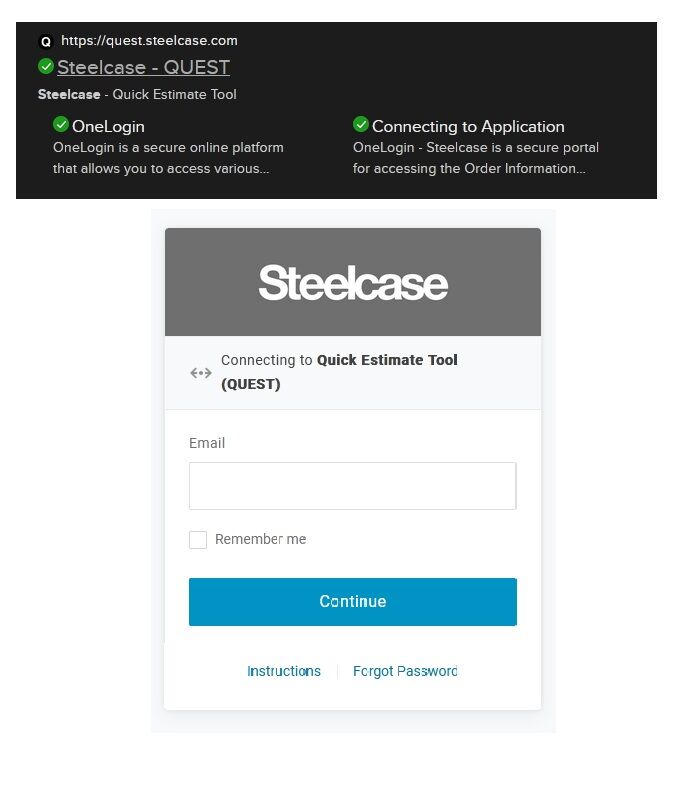Click the Steelcase - Quick Estimate Tool snippet

pos(137,94)
